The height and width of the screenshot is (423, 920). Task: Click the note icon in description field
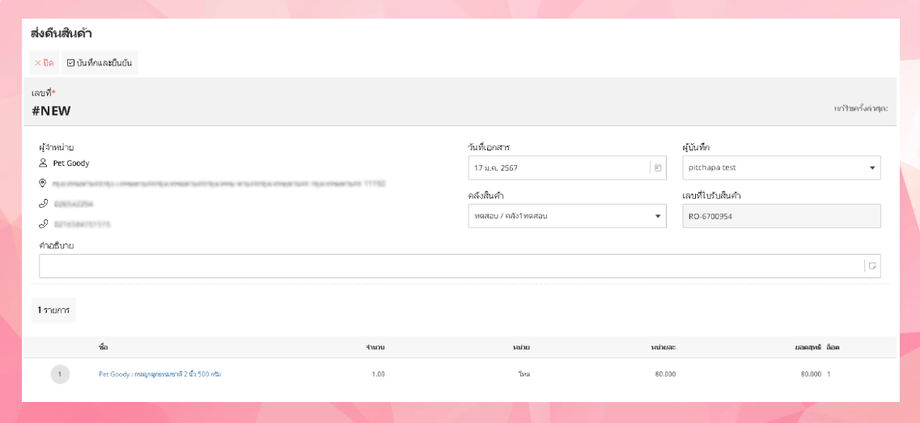872,266
